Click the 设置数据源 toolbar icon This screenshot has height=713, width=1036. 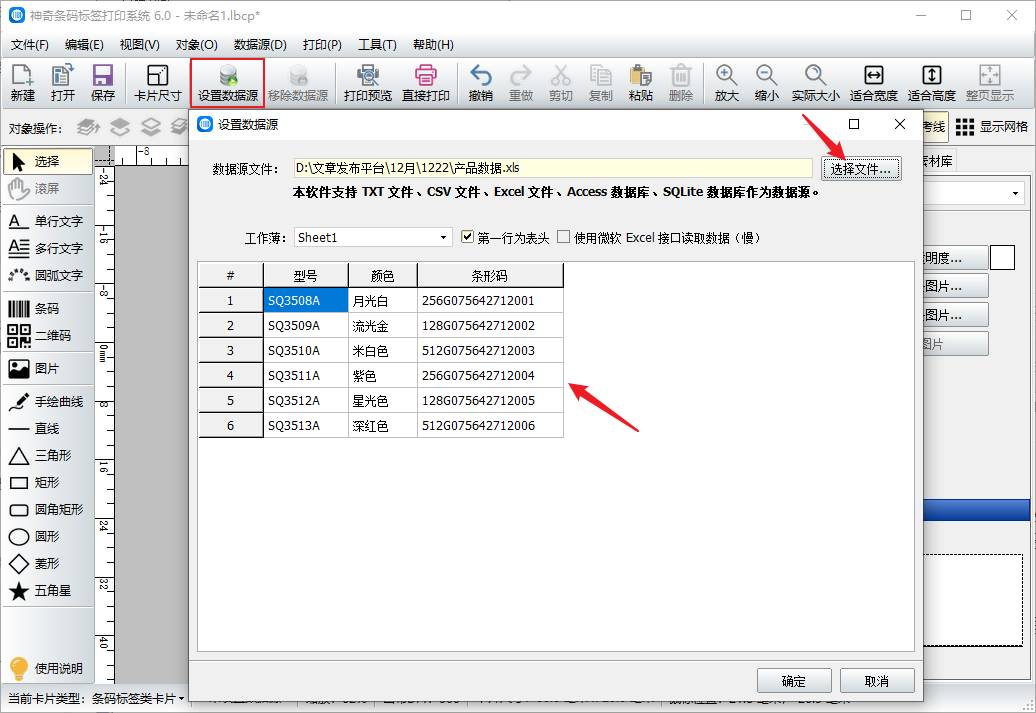(x=228, y=83)
